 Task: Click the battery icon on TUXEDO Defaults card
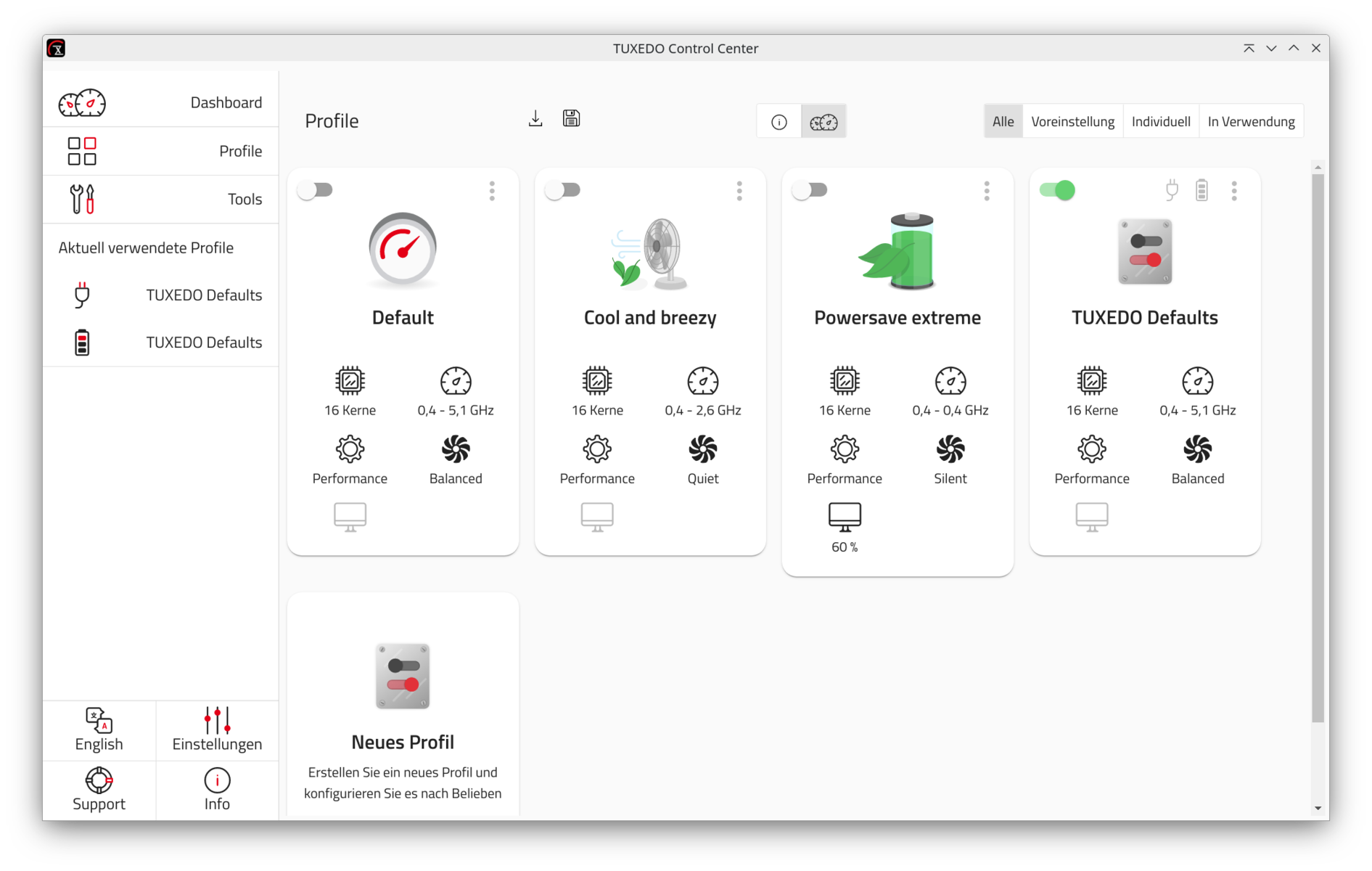pos(1202,190)
